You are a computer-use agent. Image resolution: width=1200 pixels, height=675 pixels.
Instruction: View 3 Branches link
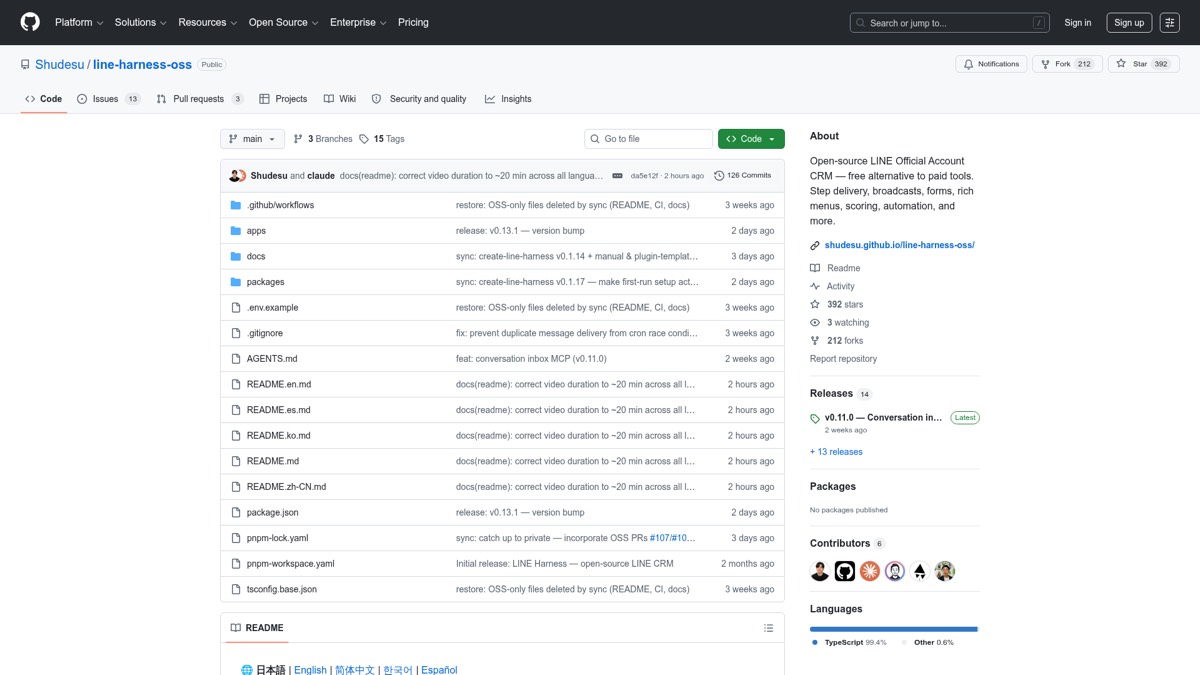coord(322,139)
